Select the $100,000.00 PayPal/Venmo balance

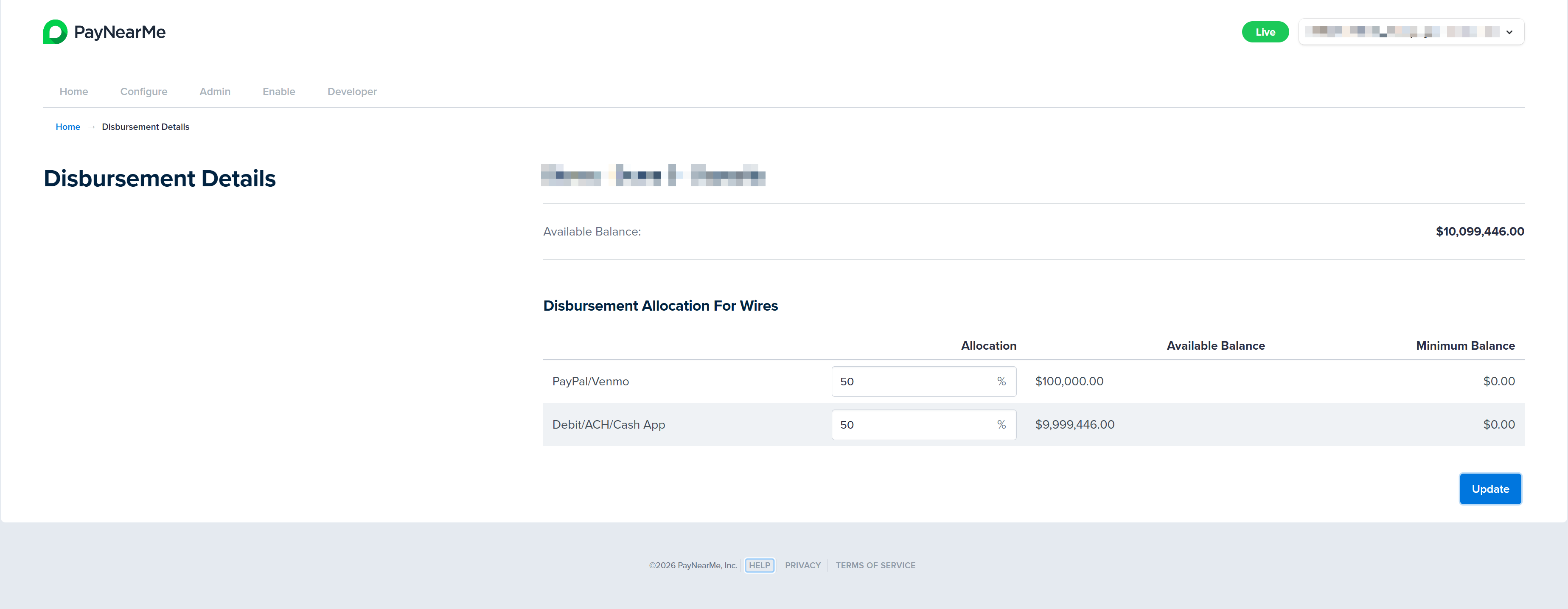[1069, 381]
